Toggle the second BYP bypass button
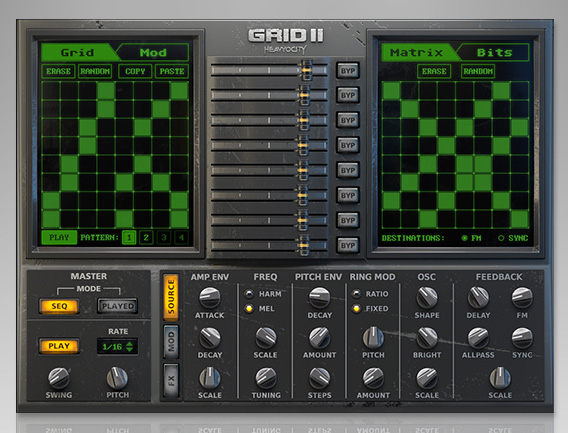Viewport: 568px width, 433px height. pos(348,95)
